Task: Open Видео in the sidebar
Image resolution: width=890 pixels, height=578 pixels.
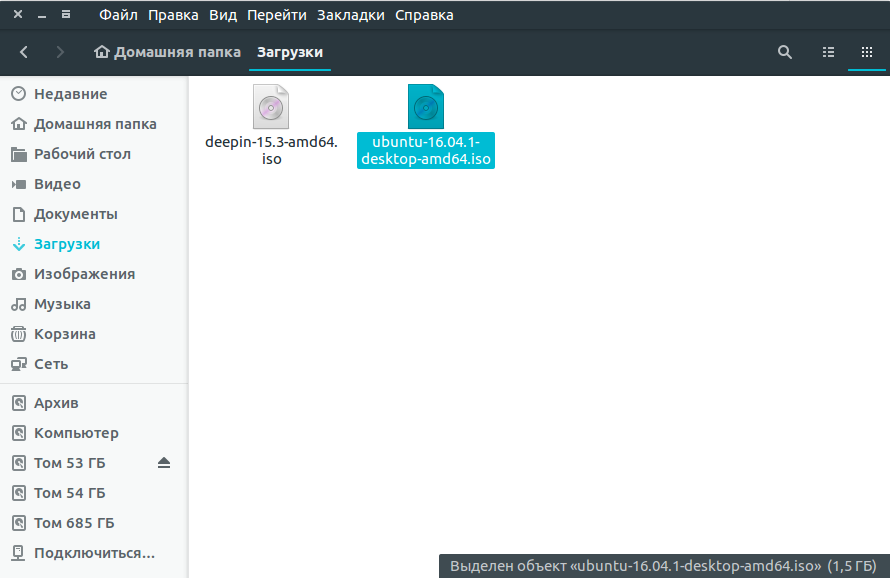Action: (x=94, y=184)
